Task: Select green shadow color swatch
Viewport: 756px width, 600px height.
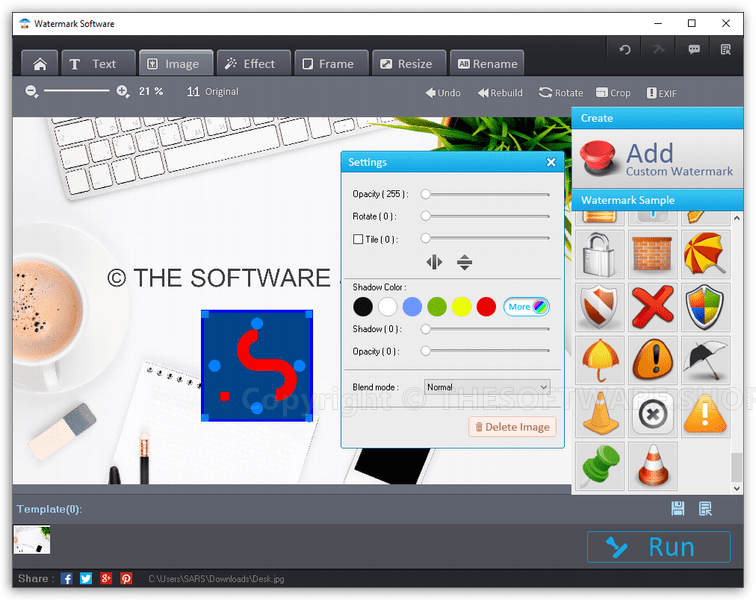Action: [x=437, y=307]
